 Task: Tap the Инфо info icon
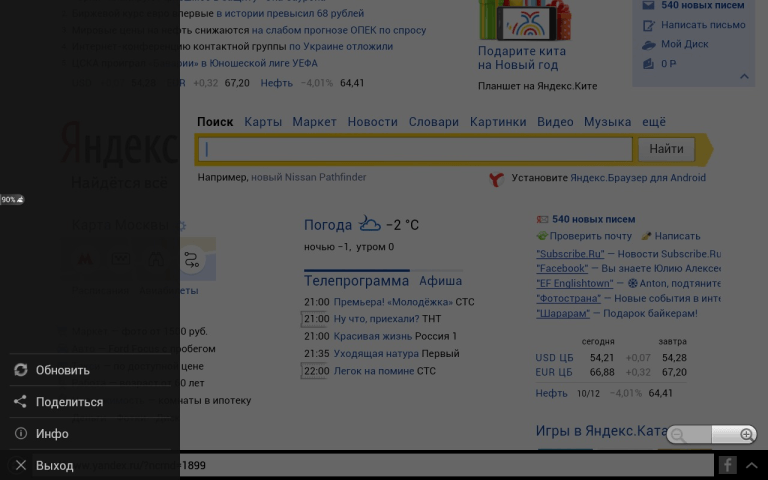(x=20, y=434)
